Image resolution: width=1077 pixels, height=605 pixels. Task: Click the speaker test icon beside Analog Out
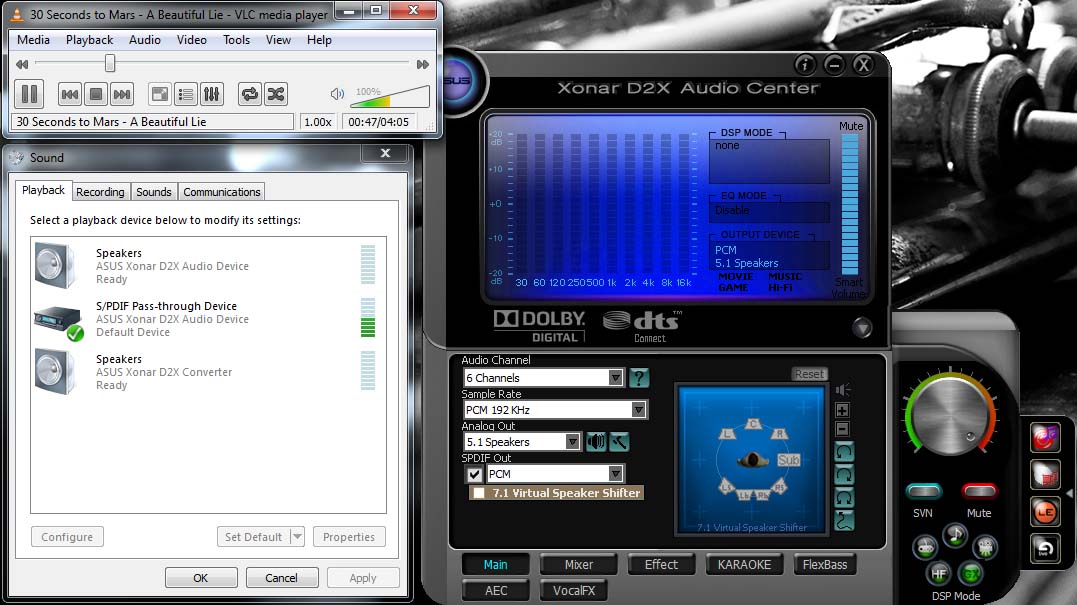tap(596, 442)
